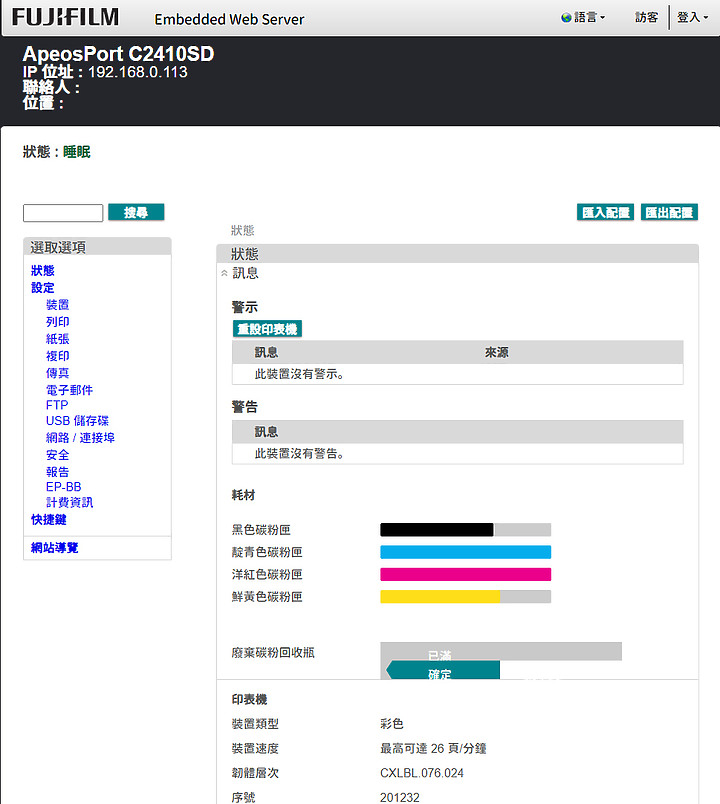The height and width of the screenshot is (804, 720).
Task: Open the 複印 settings link
Action: point(57,355)
